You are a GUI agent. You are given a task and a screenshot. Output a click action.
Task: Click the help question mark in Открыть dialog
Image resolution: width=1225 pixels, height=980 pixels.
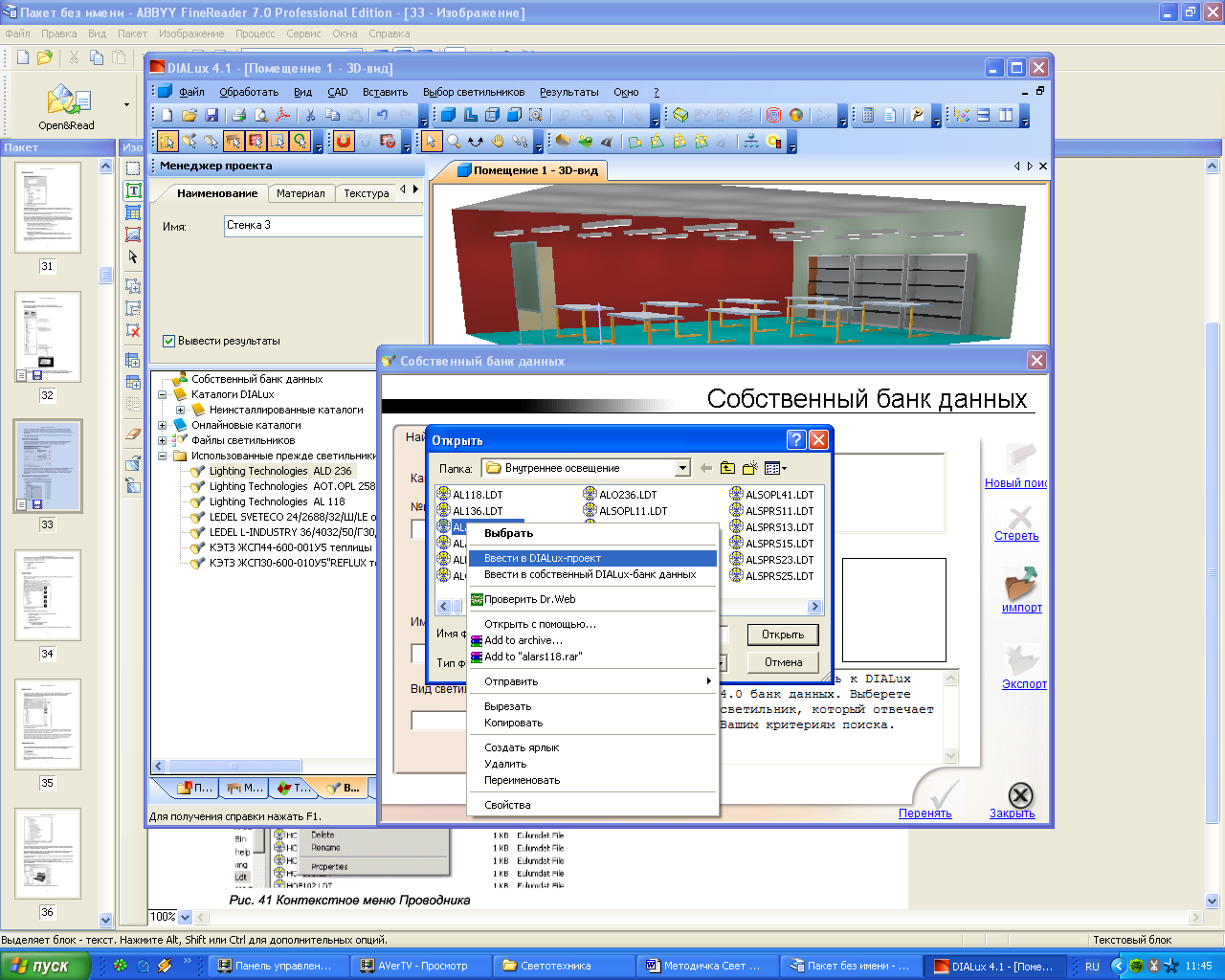(x=796, y=439)
